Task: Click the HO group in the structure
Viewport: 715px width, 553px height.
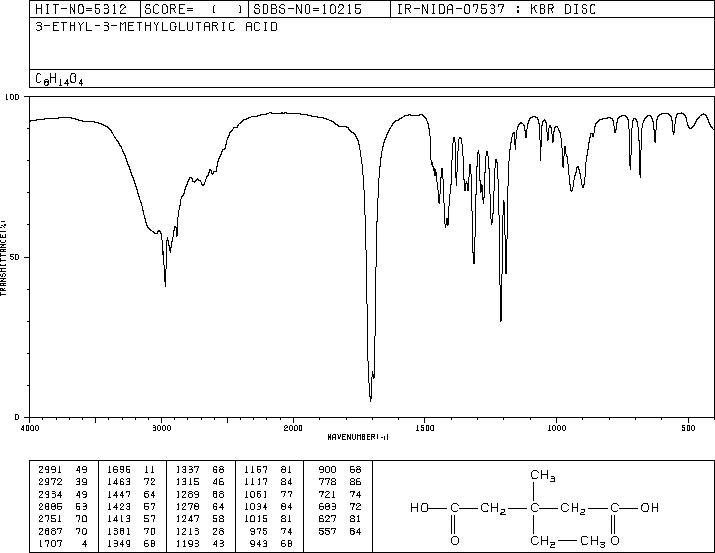Action: (419, 507)
